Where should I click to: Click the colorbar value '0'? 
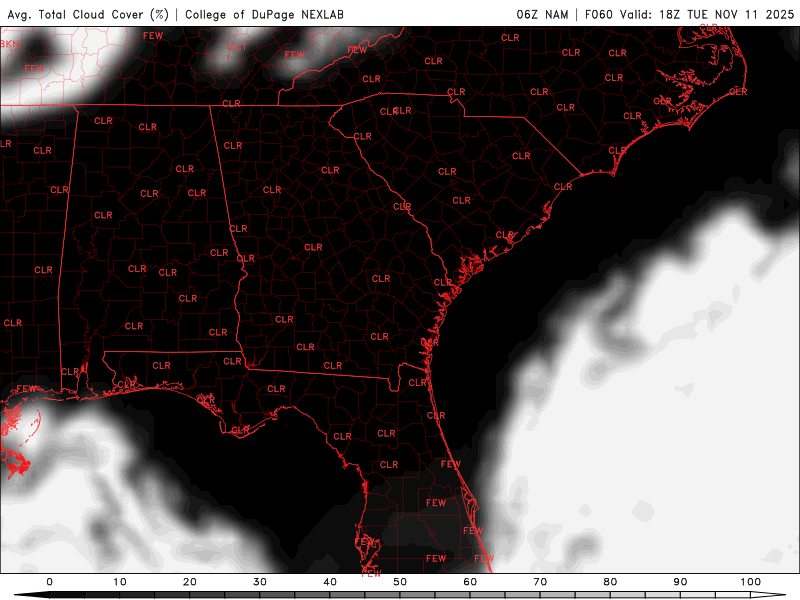(49, 582)
